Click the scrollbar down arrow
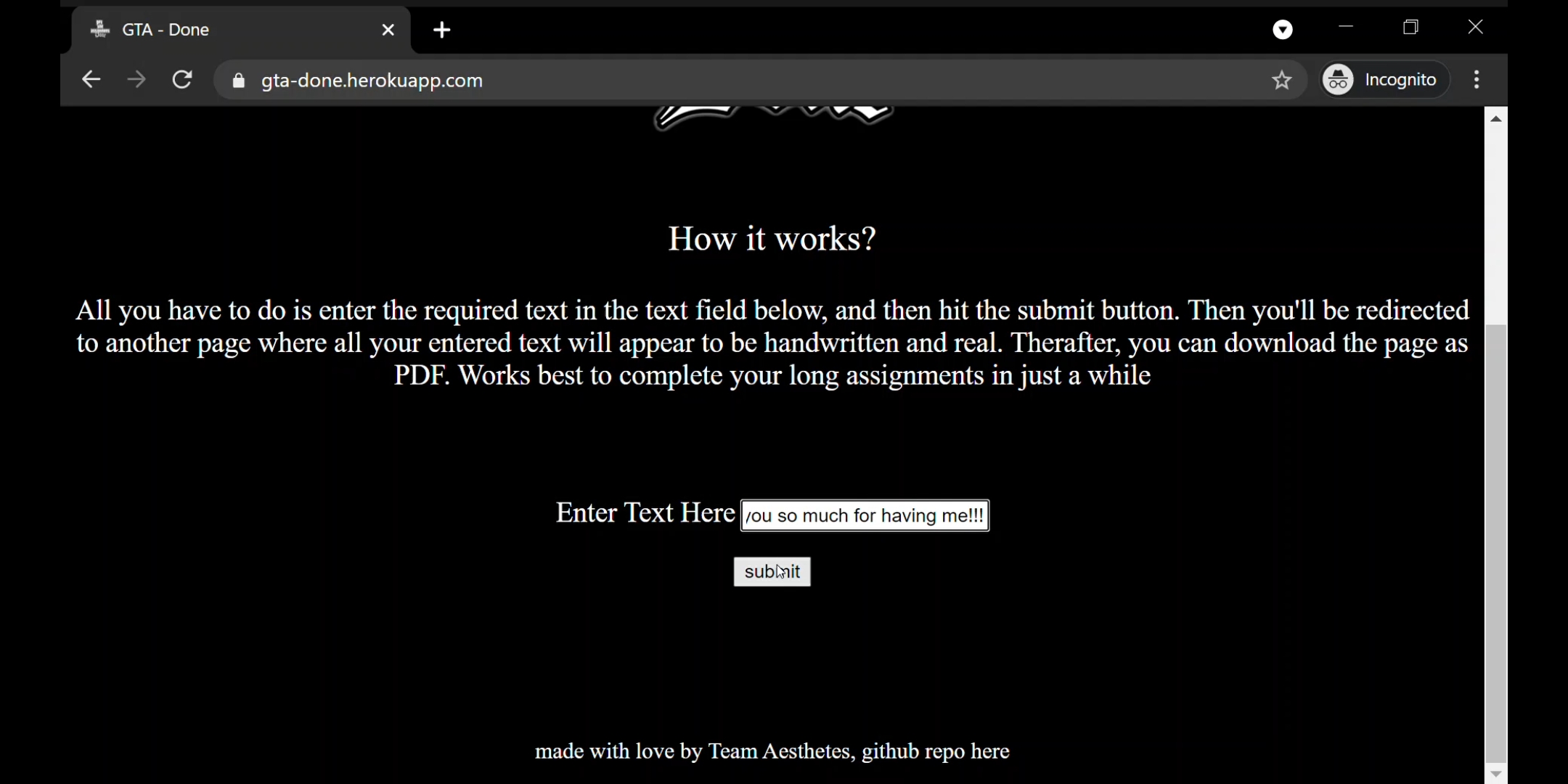1568x784 pixels. 1496,774
